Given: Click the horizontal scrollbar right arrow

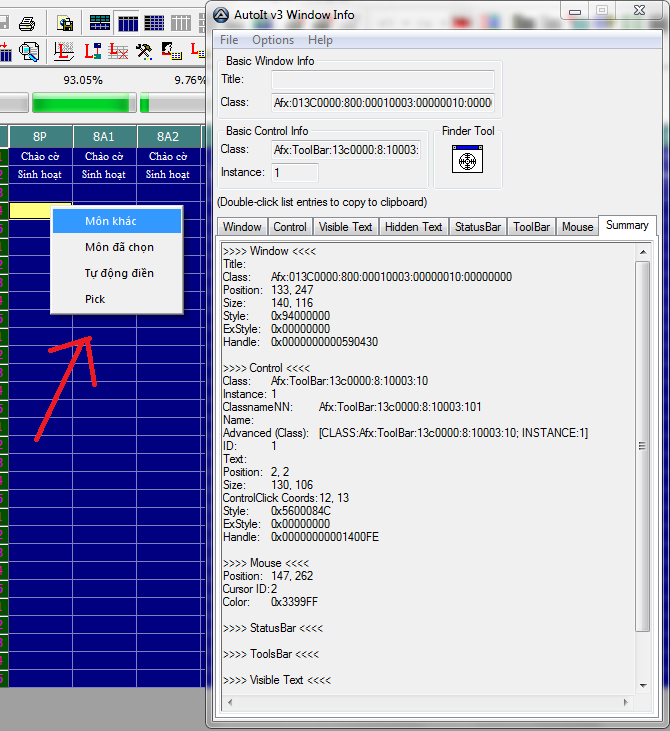Looking at the screenshot, I should click(x=625, y=702).
